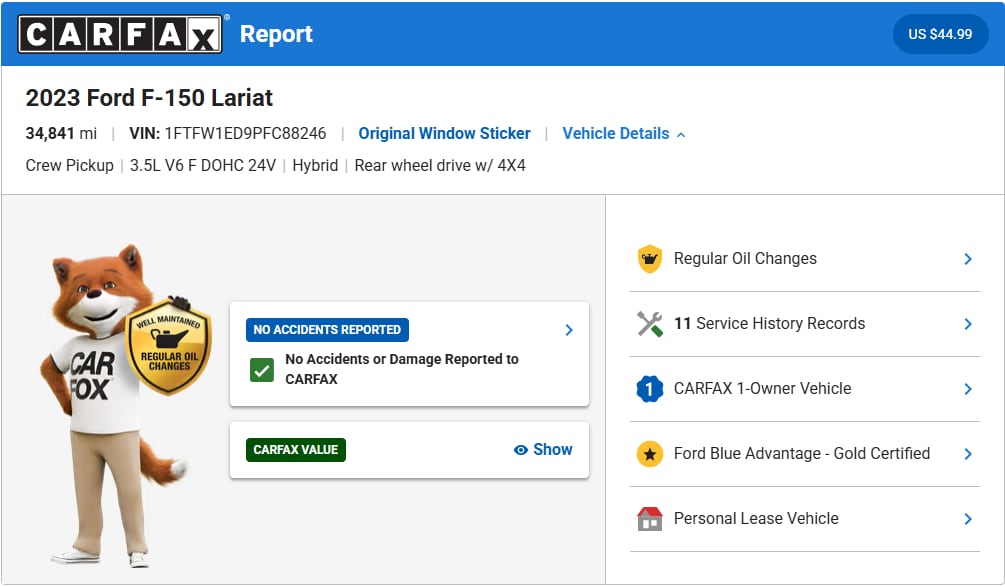Screen dimensions: 1005x587
Task: Click the VIN number 1FTFW1ED9PFC88246
Action: point(245,133)
